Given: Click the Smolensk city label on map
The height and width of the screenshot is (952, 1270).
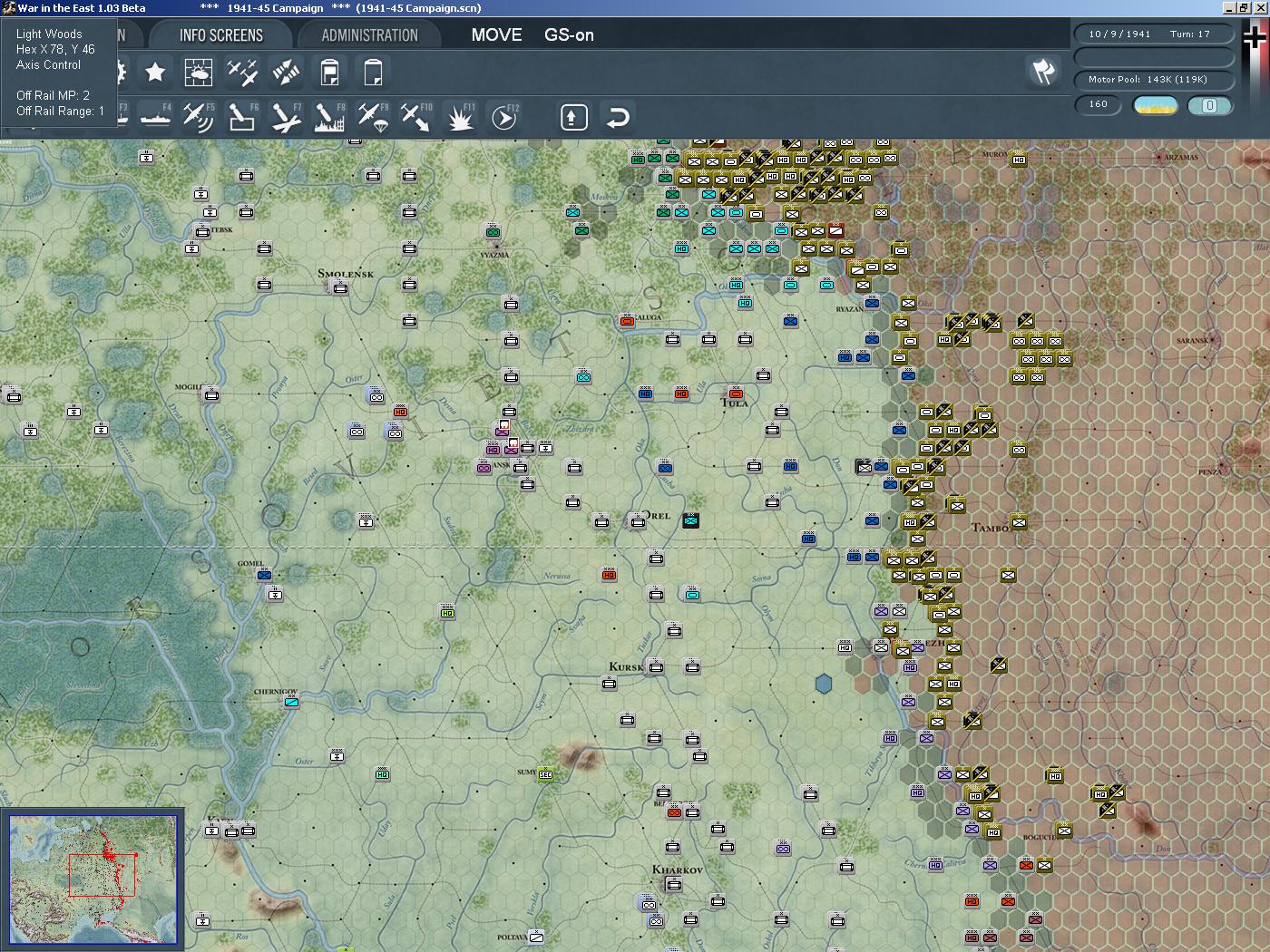Looking at the screenshot, I should [x=346, y=274].
